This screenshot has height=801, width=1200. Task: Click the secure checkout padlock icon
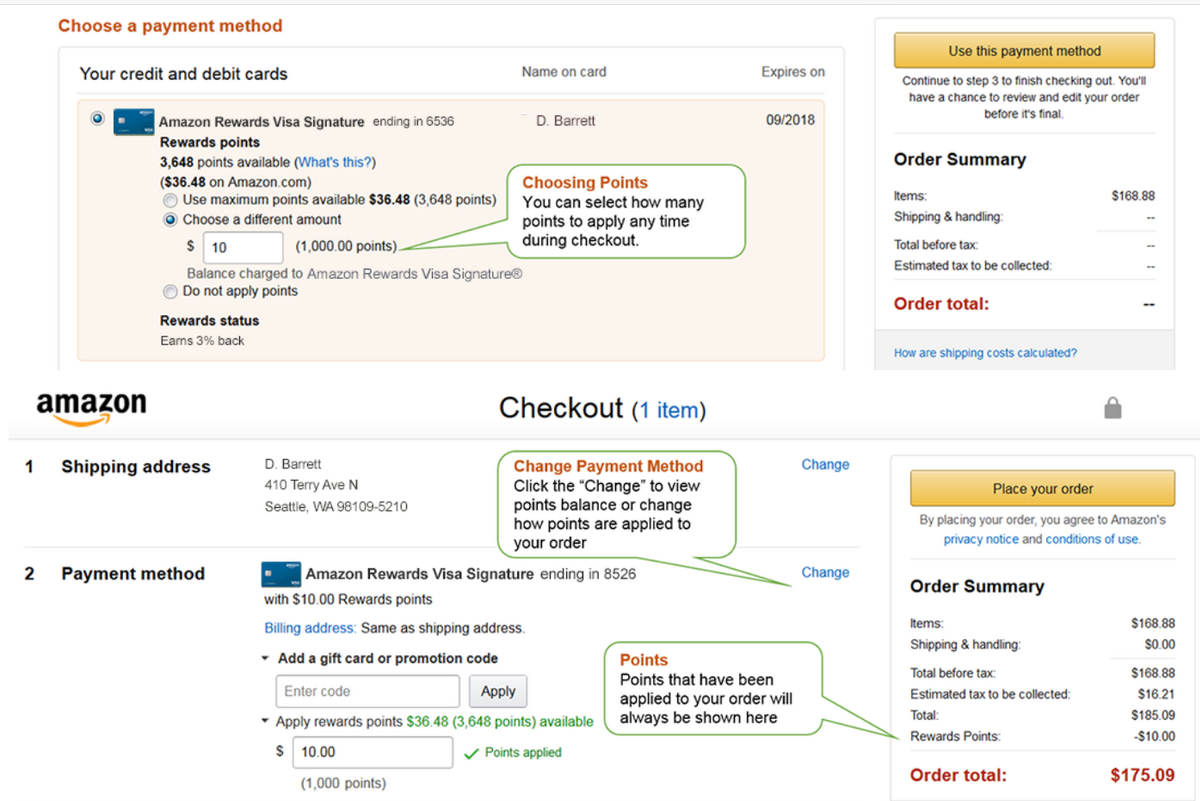click(x=1112, y=408)
